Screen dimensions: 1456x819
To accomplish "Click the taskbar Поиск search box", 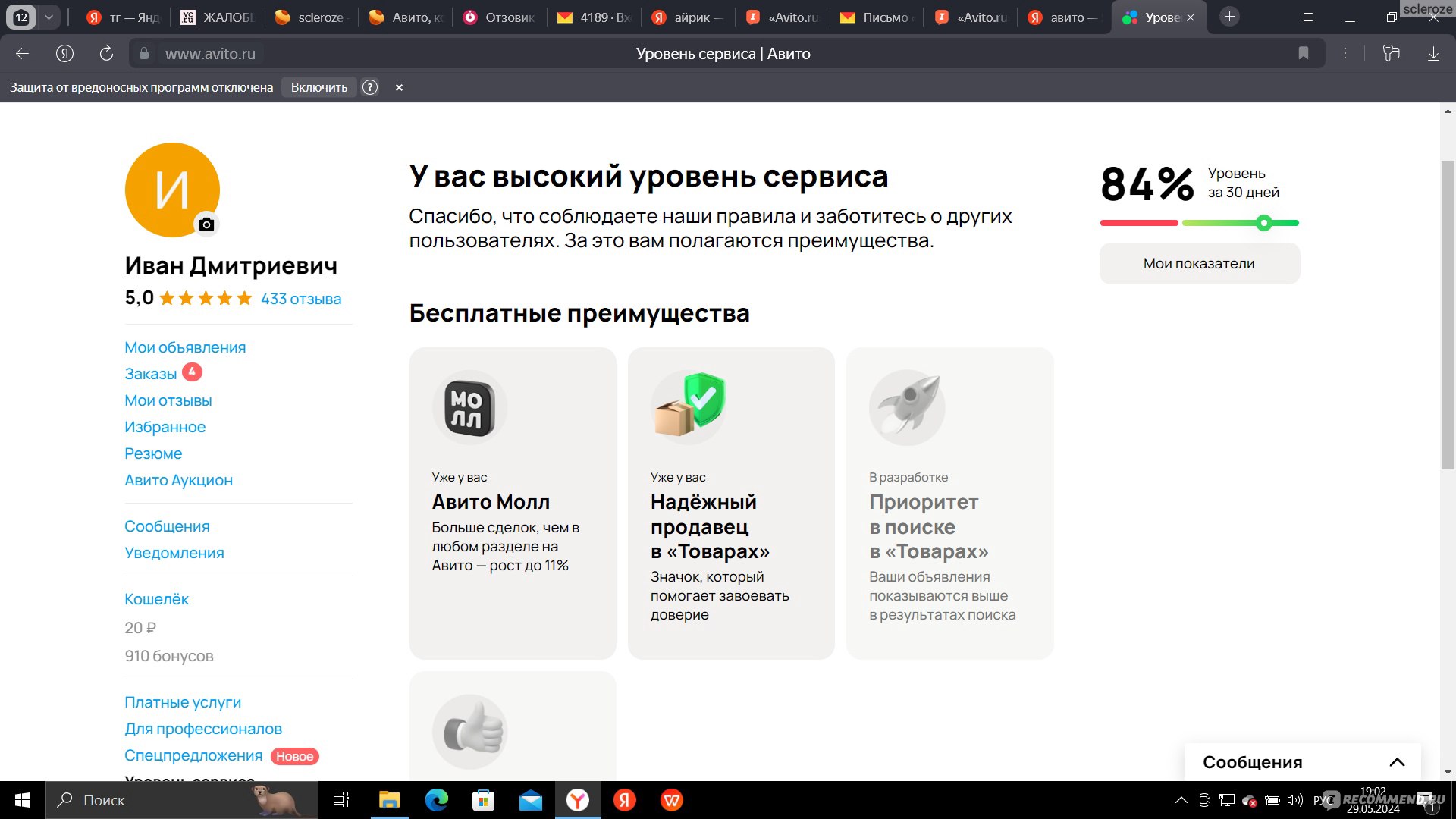I will point(182,800).
